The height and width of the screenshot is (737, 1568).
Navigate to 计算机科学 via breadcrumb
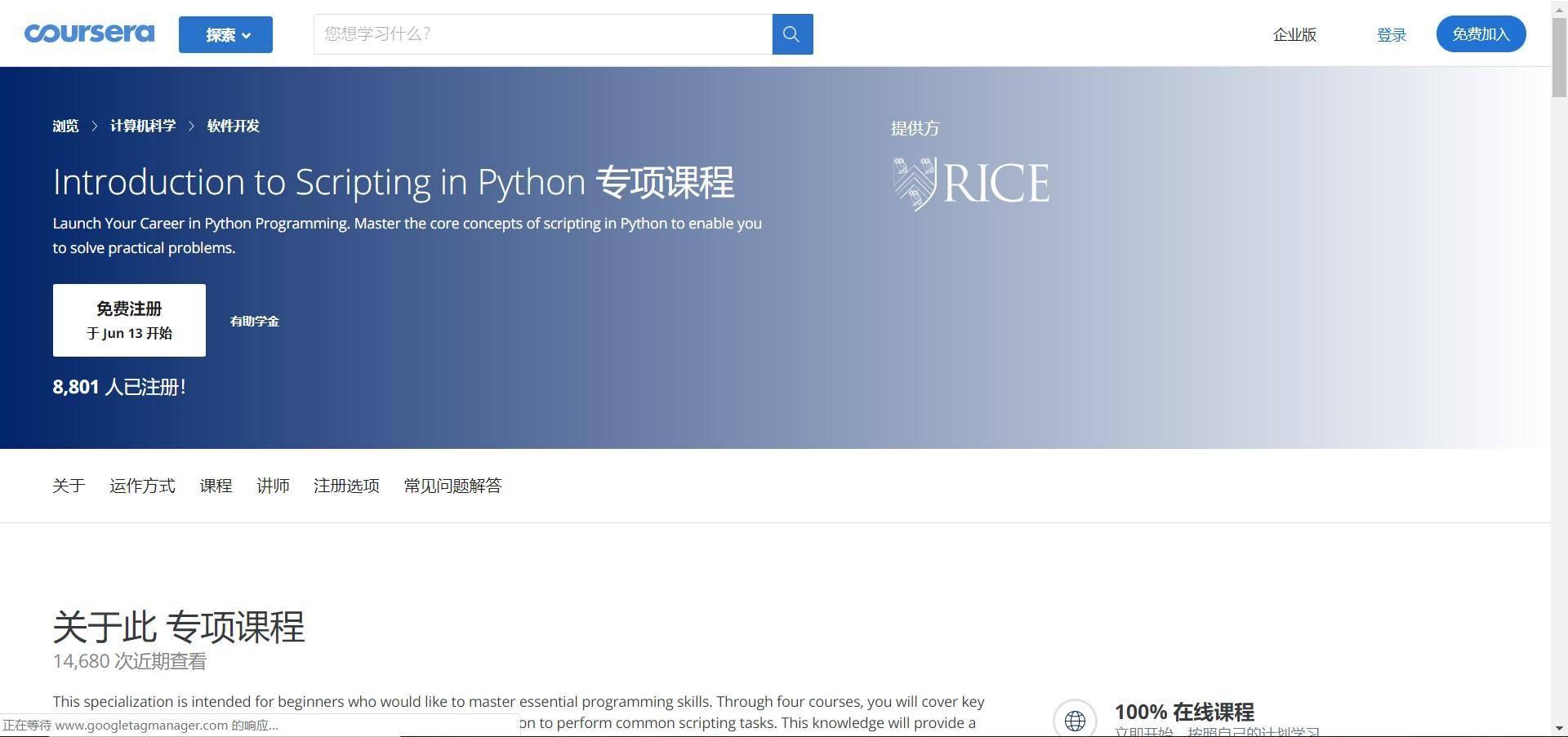pos(143,125)
